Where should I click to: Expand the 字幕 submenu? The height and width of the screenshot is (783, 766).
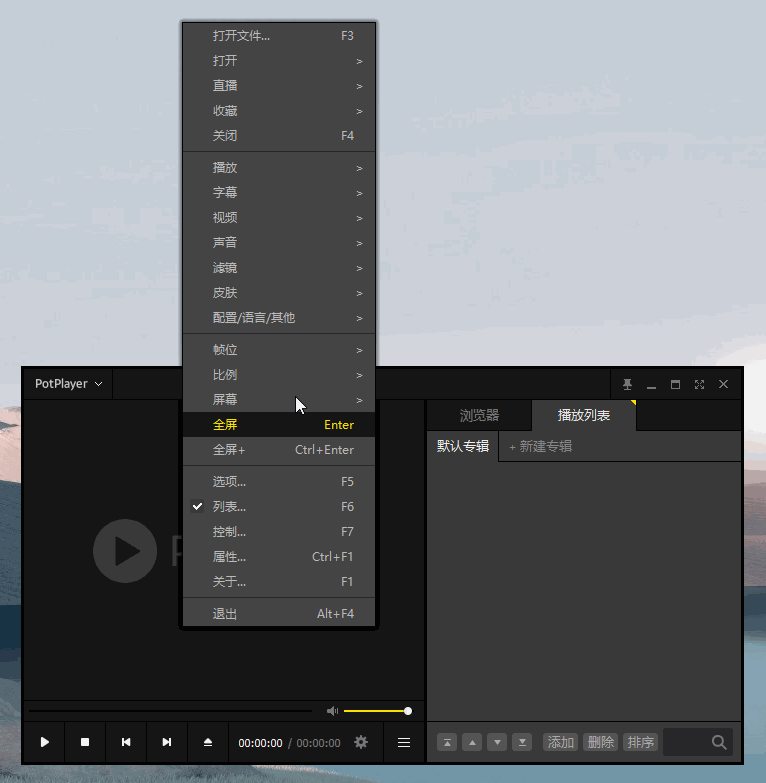pyautogui.click(x=279, y=193)
